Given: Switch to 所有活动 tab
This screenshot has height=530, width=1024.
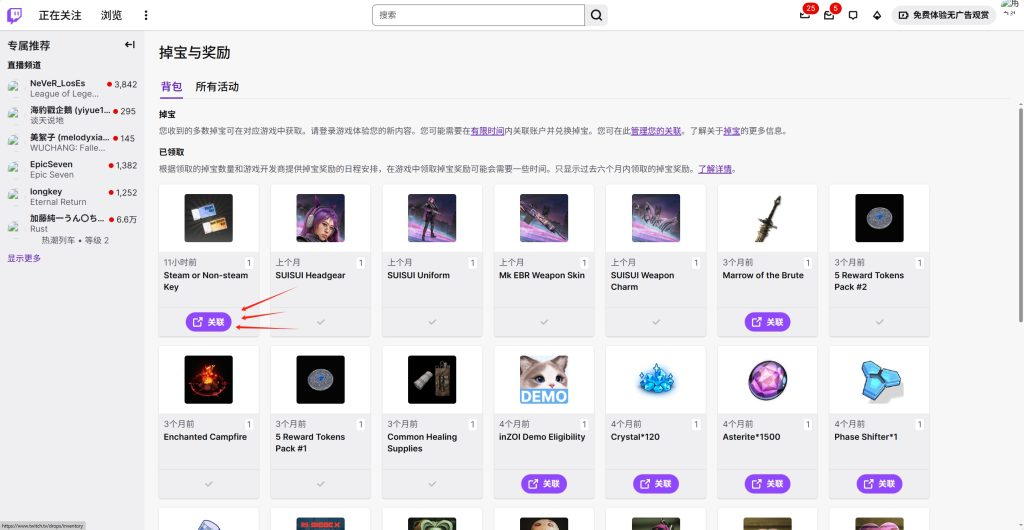Looking at the screenshot, I should (217, 87).
